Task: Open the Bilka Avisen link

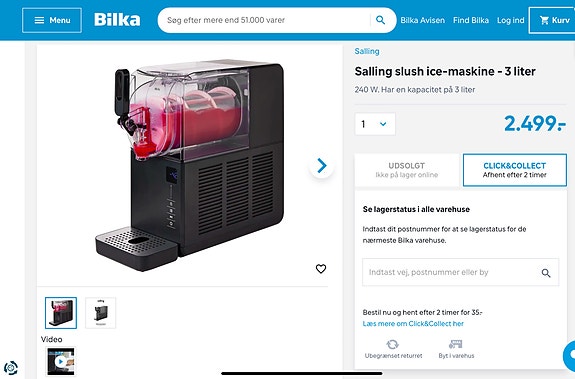Action: coord(422,20)
